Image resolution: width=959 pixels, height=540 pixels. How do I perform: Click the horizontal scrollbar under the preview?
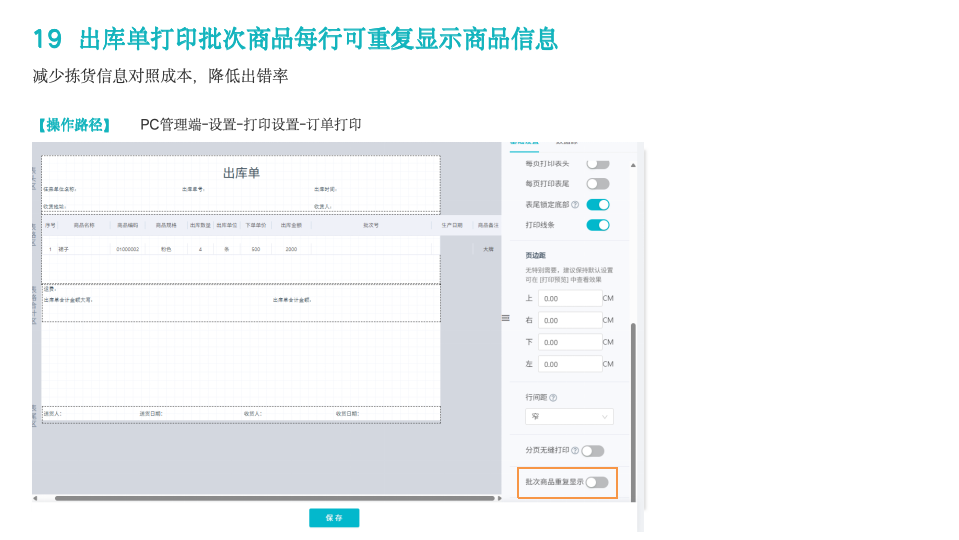click(x=275, y=498)
